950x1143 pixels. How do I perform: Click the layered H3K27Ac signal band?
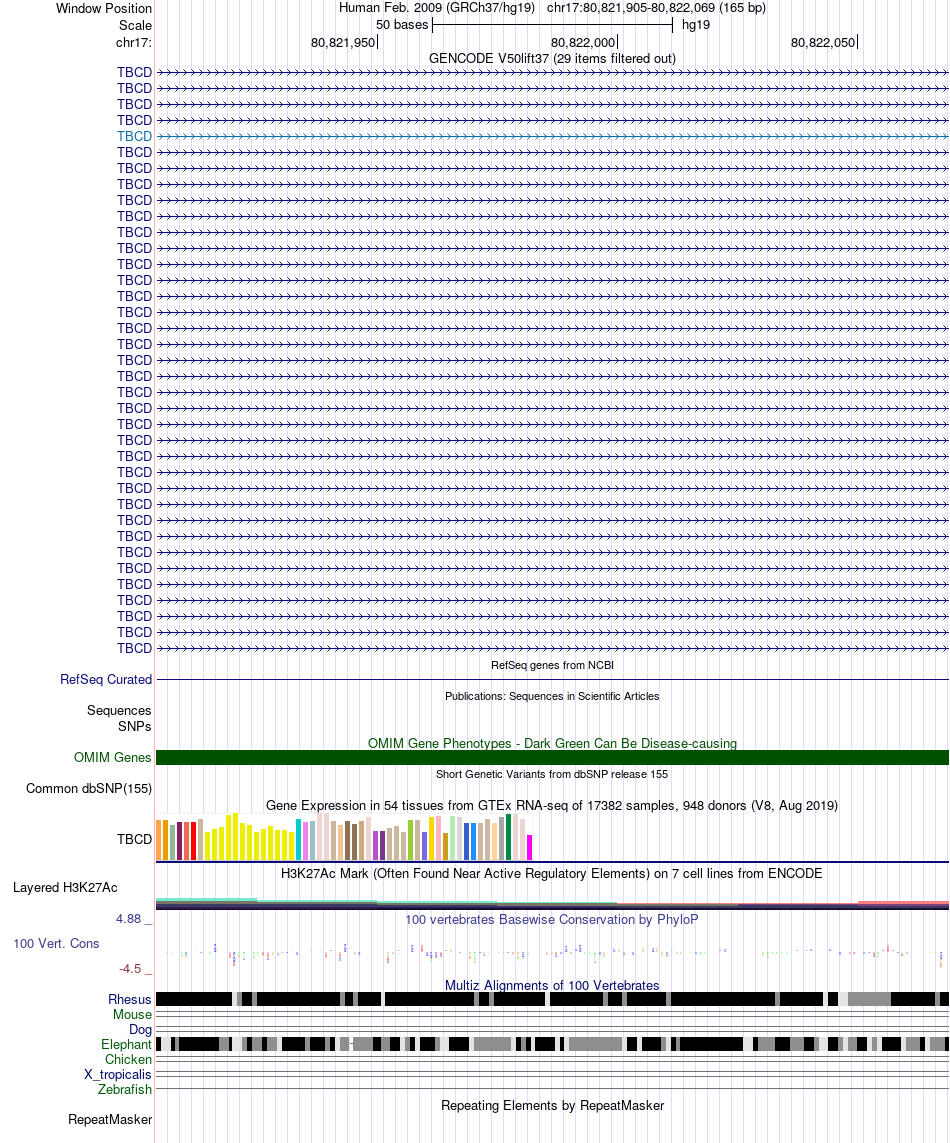[x=553, y=904]
